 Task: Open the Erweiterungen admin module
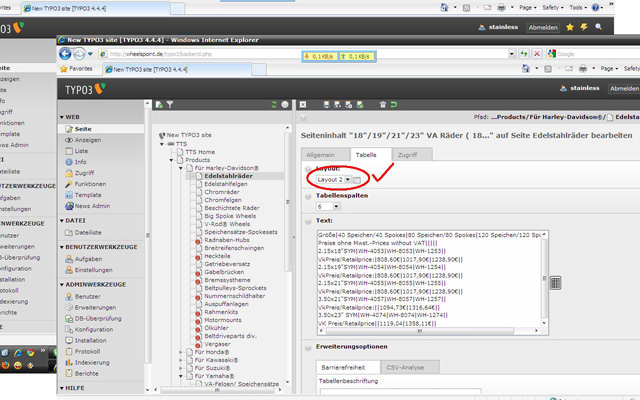95,308
